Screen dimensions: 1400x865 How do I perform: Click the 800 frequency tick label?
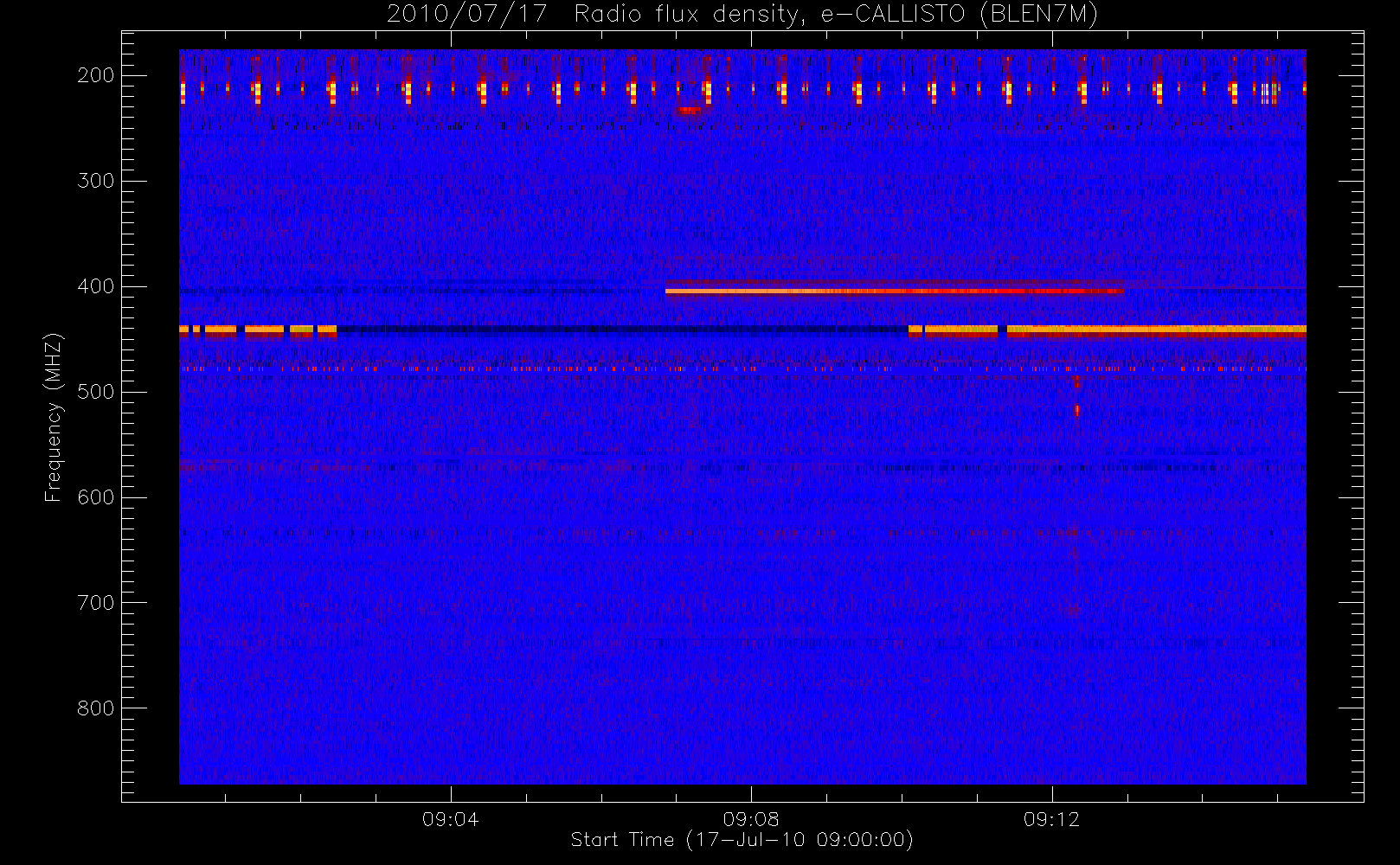[96, 708]
